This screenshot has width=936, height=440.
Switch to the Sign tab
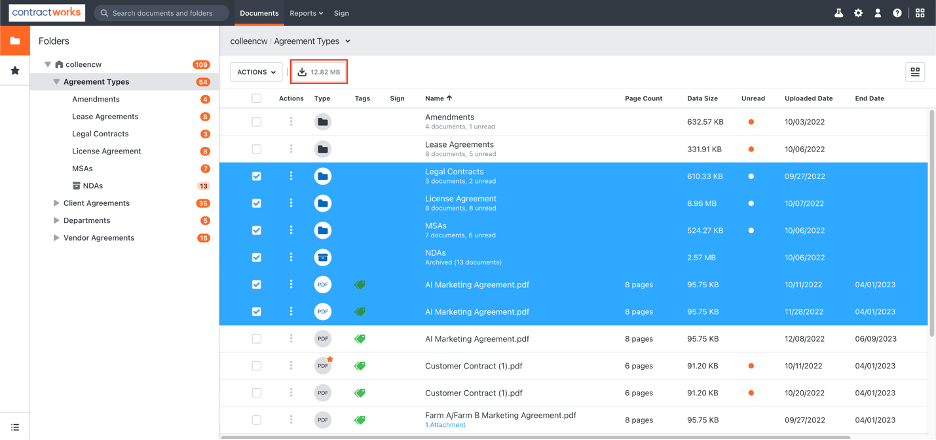click(x=341, y=13)
